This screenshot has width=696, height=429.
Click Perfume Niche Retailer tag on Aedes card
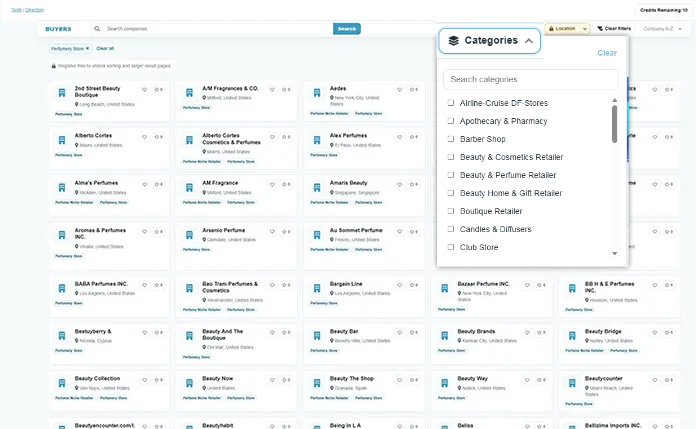pyautogui.click(x=329, y=114)
